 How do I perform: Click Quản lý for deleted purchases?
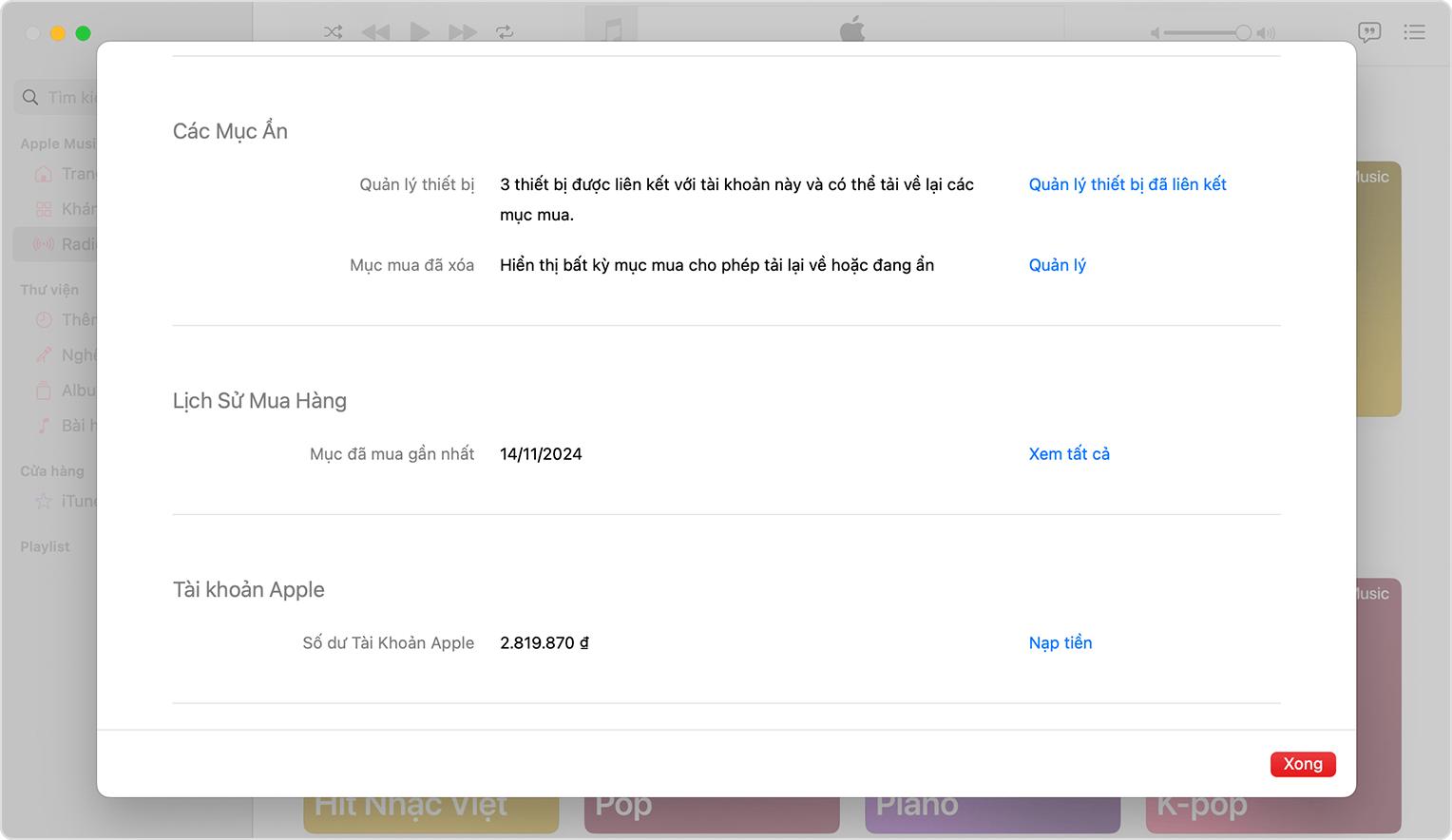click(x=1057, y=265)
